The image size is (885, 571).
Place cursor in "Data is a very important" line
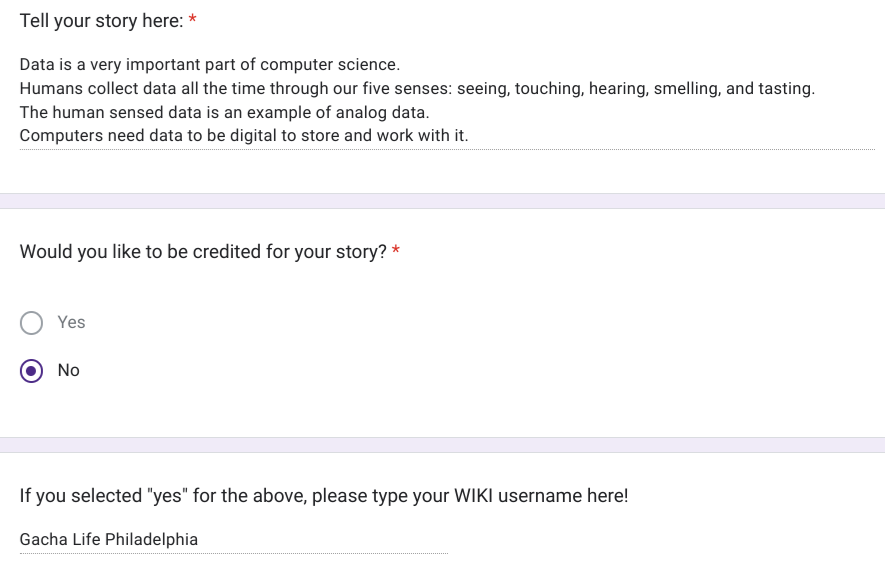click(210, 65)
